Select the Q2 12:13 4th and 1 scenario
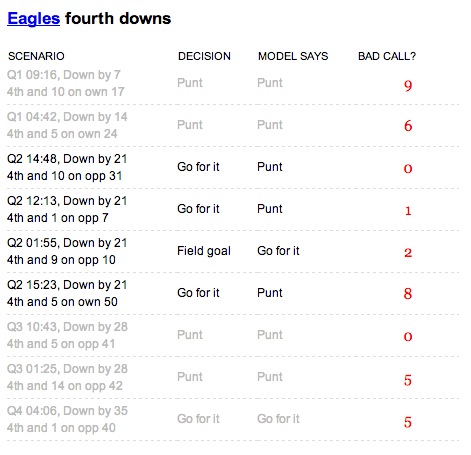 [67, 209]
